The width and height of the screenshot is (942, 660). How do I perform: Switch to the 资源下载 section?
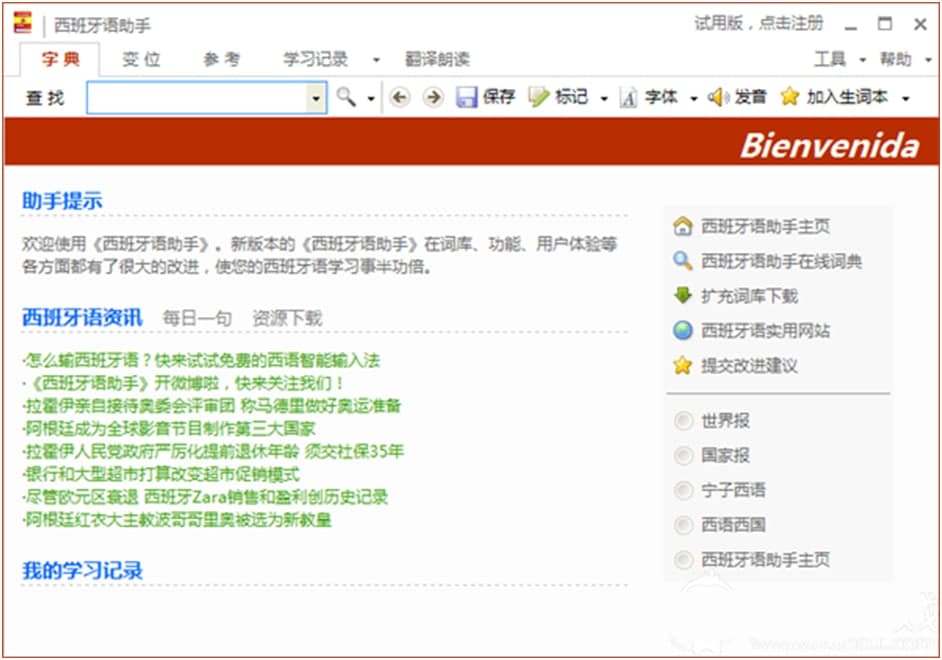[287, 318]
